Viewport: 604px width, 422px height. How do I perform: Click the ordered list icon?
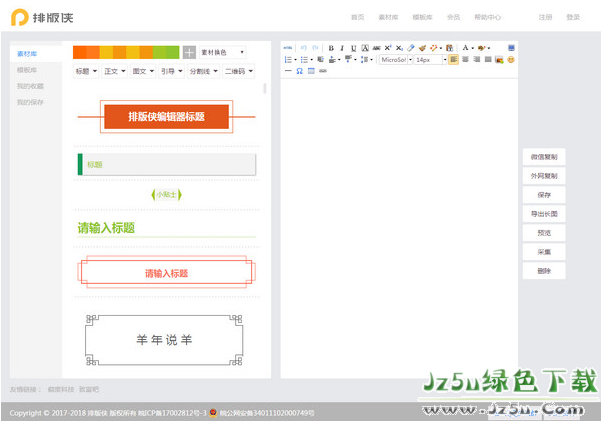[288, 60]
